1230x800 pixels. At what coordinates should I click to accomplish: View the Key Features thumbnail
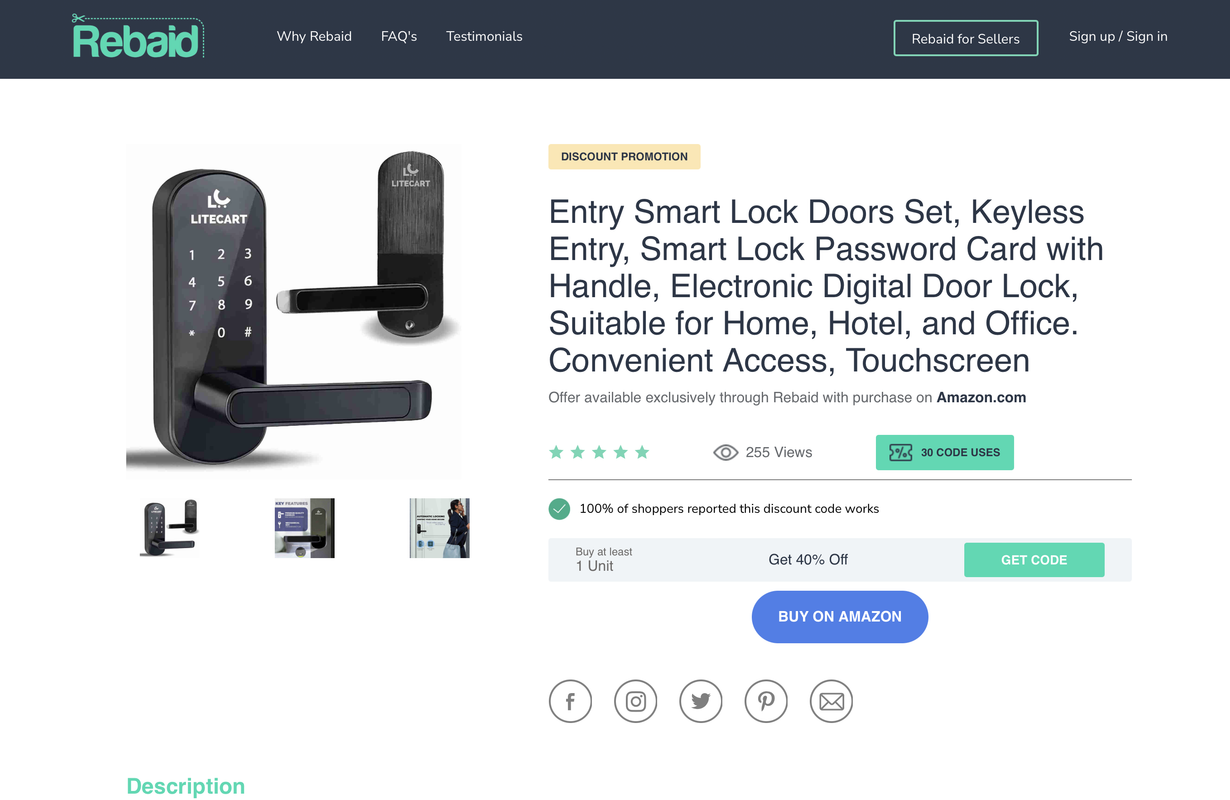(x=305, y=528)
